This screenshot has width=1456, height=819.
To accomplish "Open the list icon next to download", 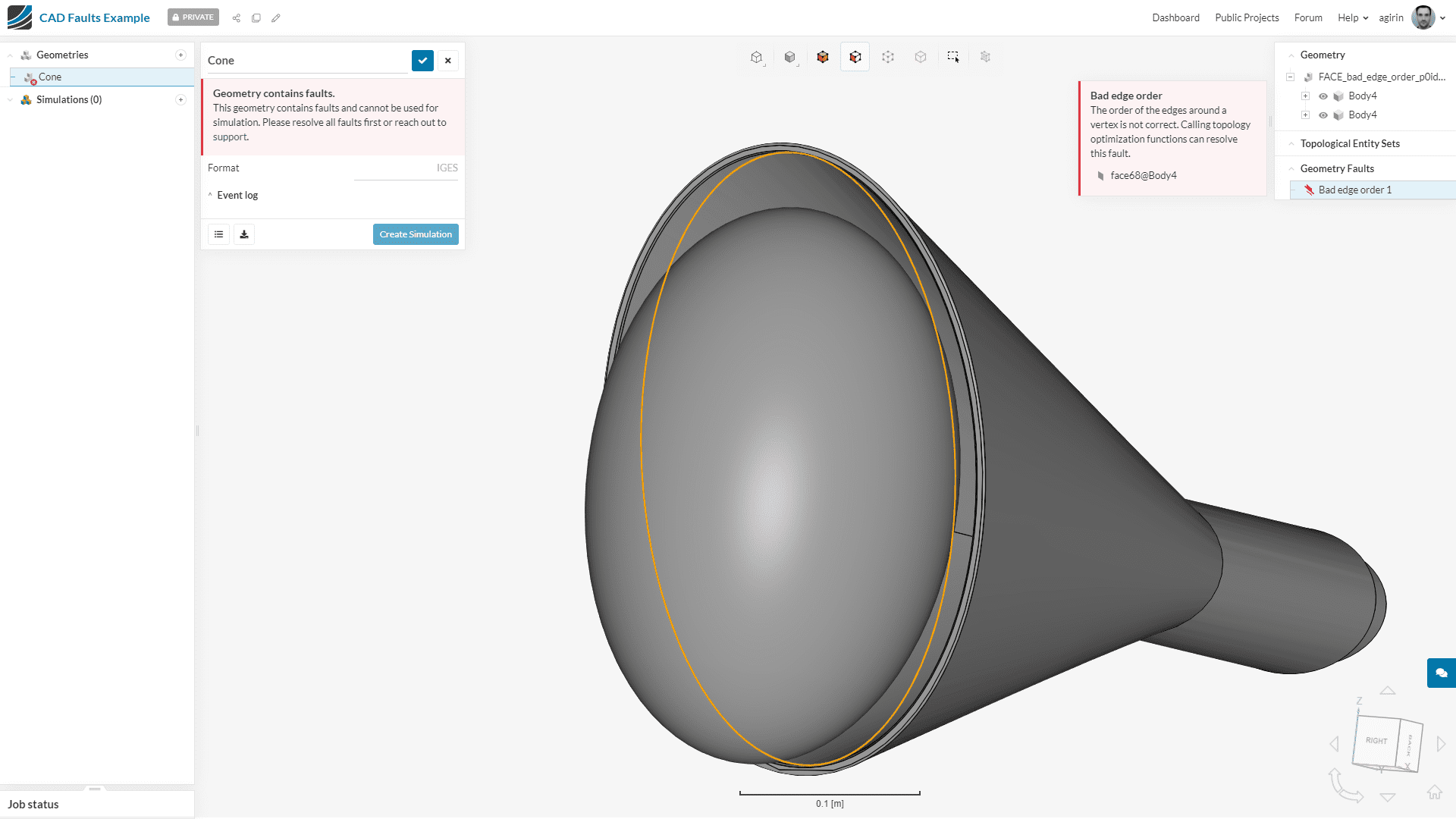I will tap(218, 234).
